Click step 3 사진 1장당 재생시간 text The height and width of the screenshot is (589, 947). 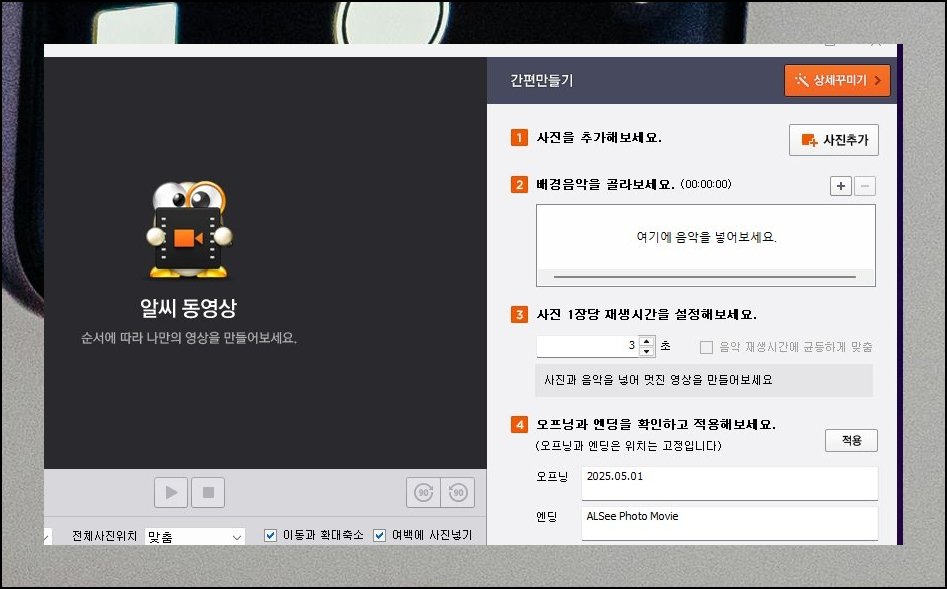[646, 315]
